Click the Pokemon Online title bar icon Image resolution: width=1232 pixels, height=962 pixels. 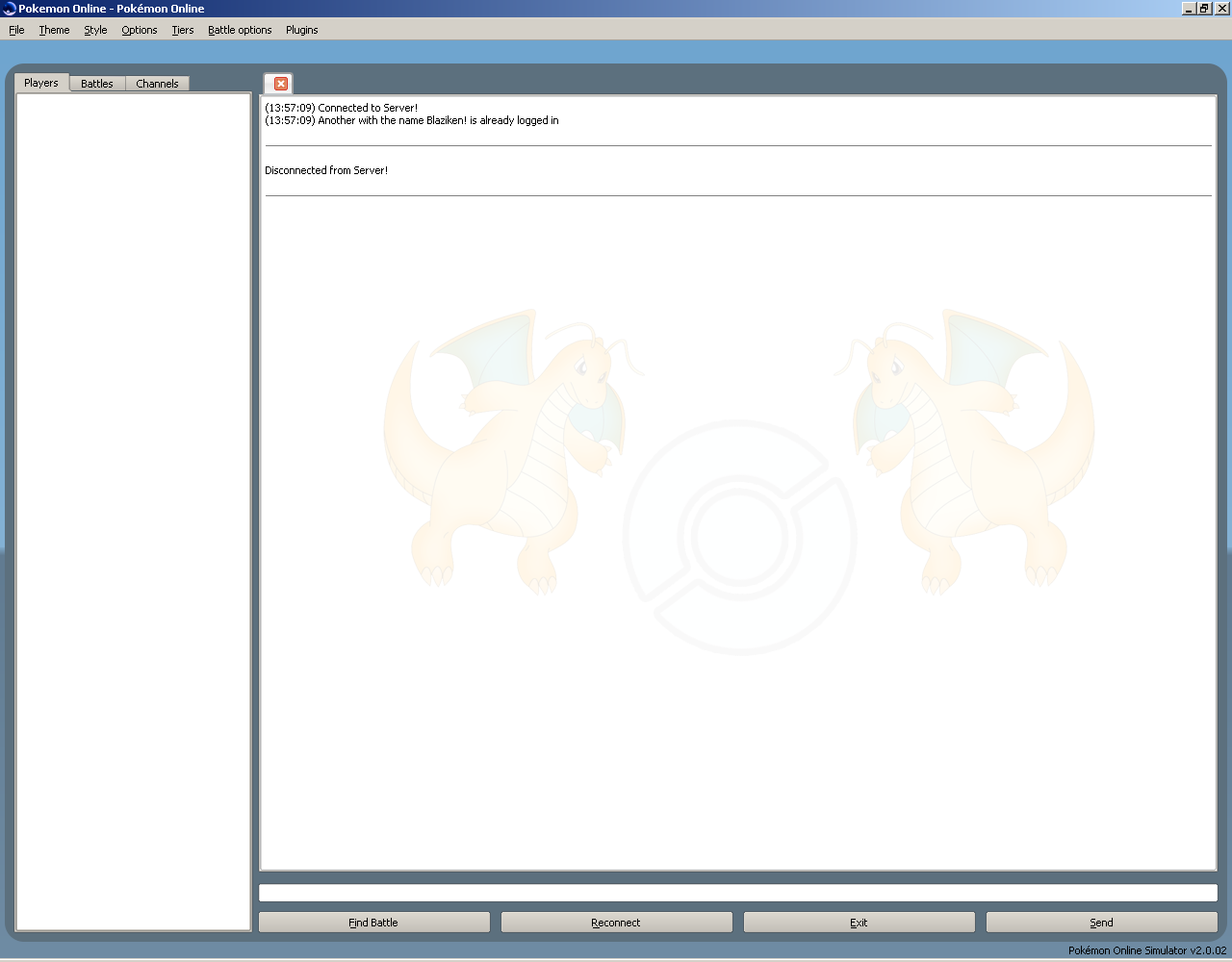9,9
